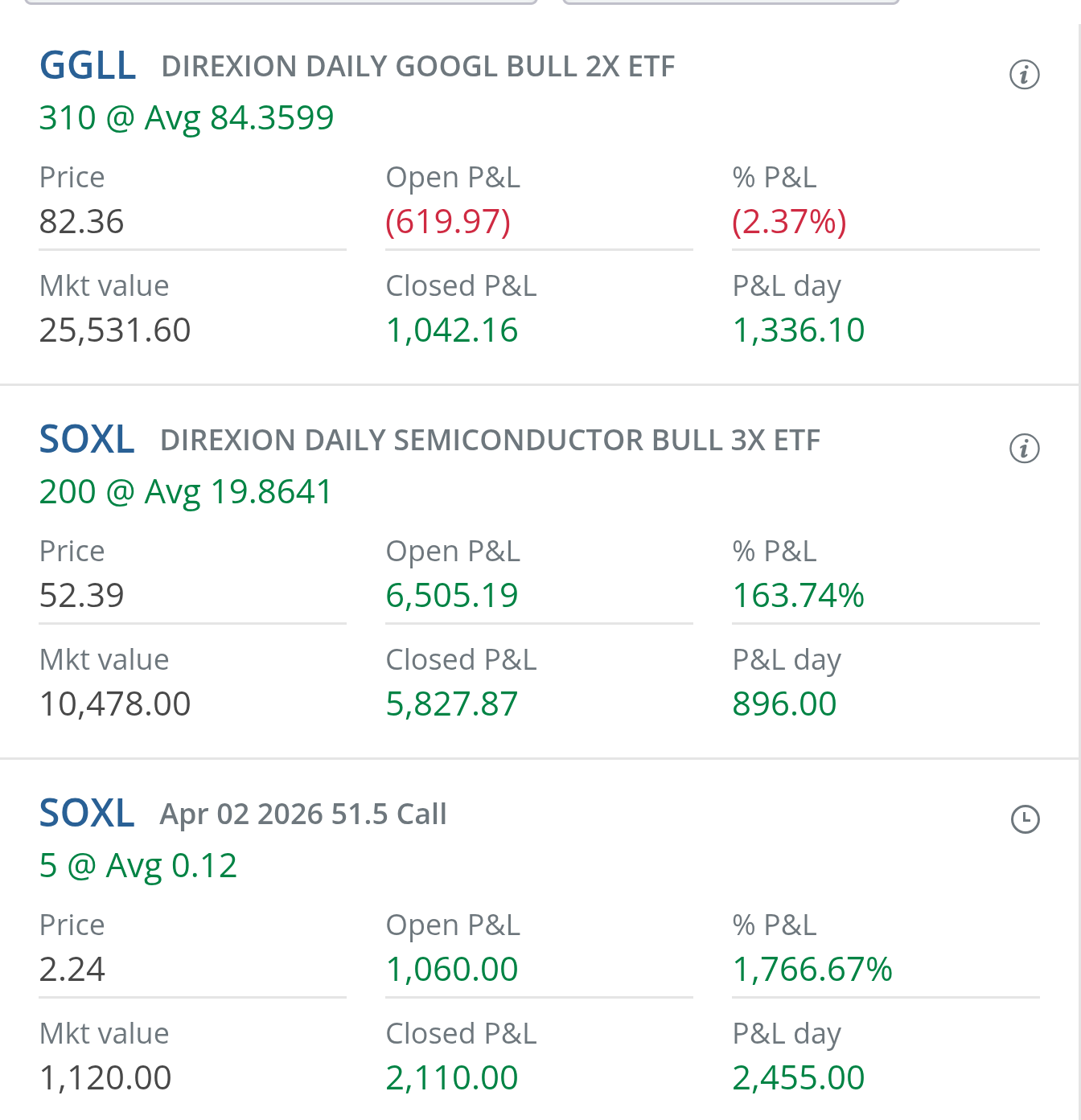The width and height of the screenshot is (1081, 1120).
Task: Select SOXL open P&L 6,505.19
Action: click(x=452, y=596)
